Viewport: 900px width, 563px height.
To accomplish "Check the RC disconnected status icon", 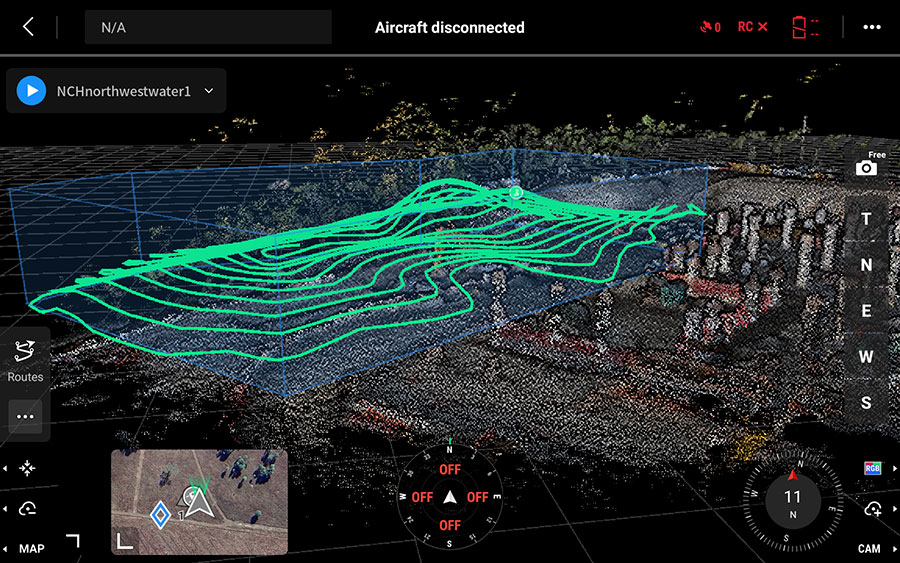I will coord(752,27).
